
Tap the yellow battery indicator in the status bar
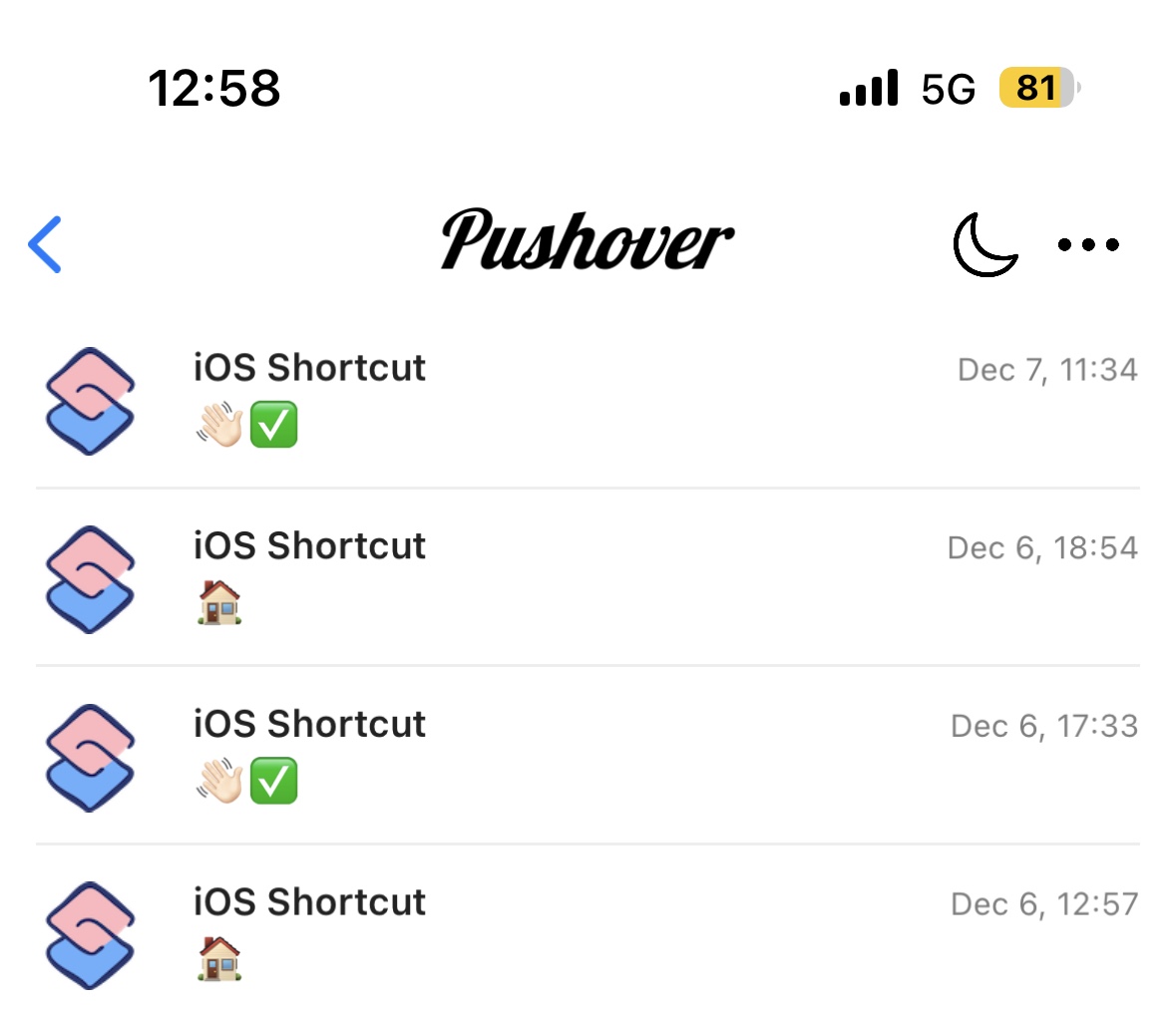pyautogui.click(x=1038, y=88)
